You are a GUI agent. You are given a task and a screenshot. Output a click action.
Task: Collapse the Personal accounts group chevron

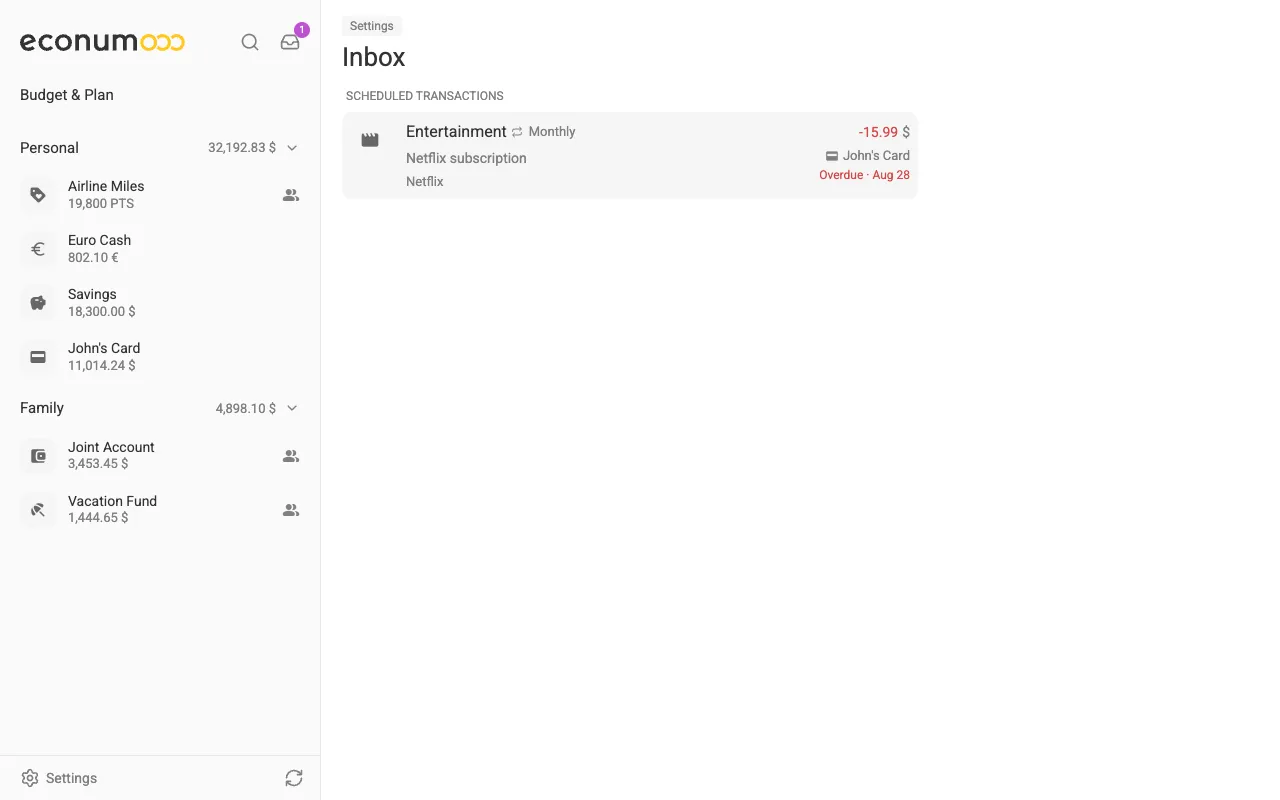tap(292, 148)
